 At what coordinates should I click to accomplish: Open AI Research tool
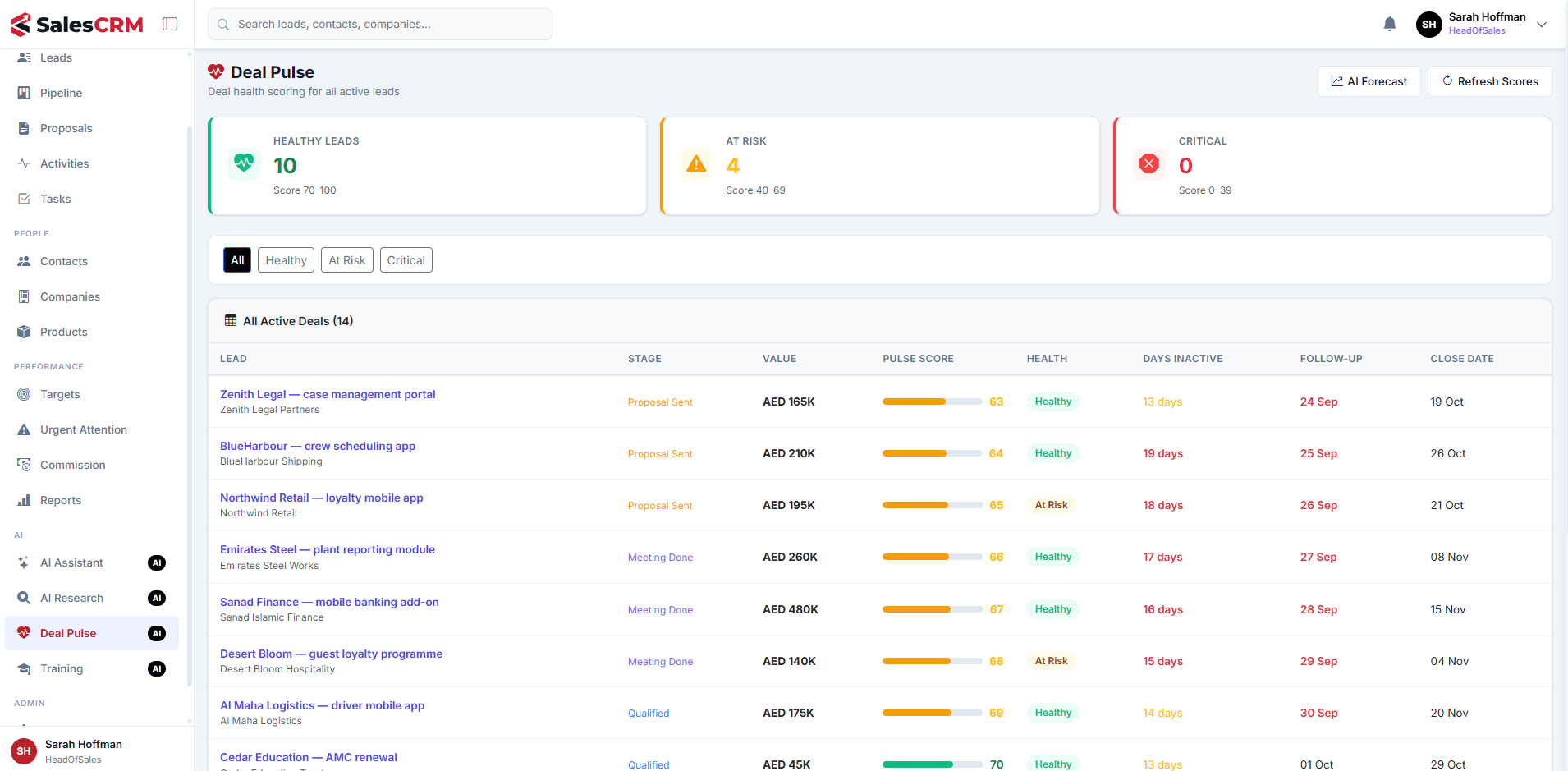91,598
